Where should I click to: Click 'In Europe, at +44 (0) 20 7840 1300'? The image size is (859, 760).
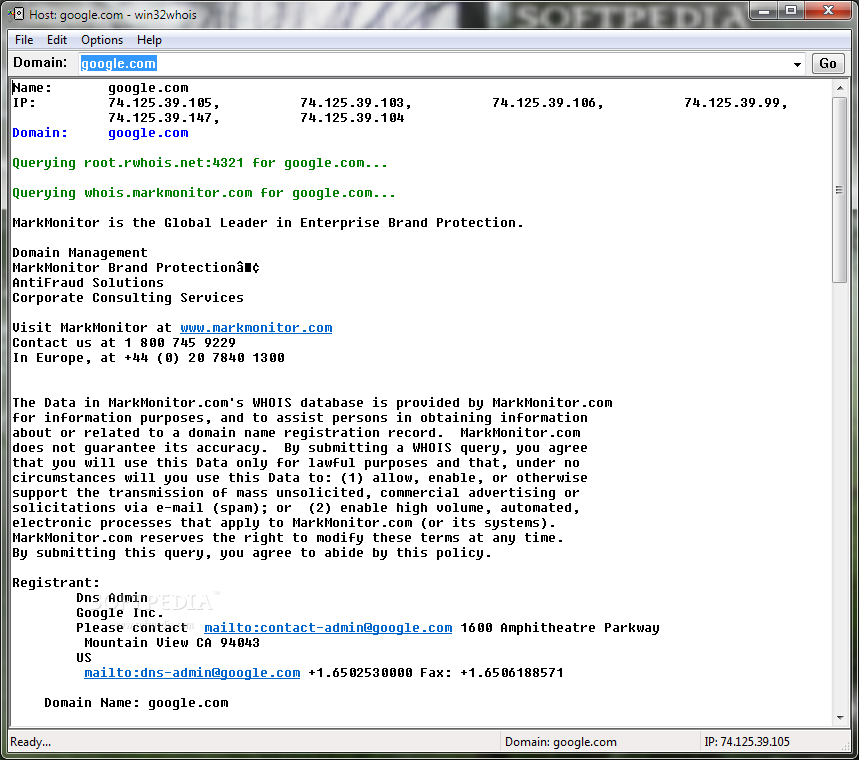148,358
